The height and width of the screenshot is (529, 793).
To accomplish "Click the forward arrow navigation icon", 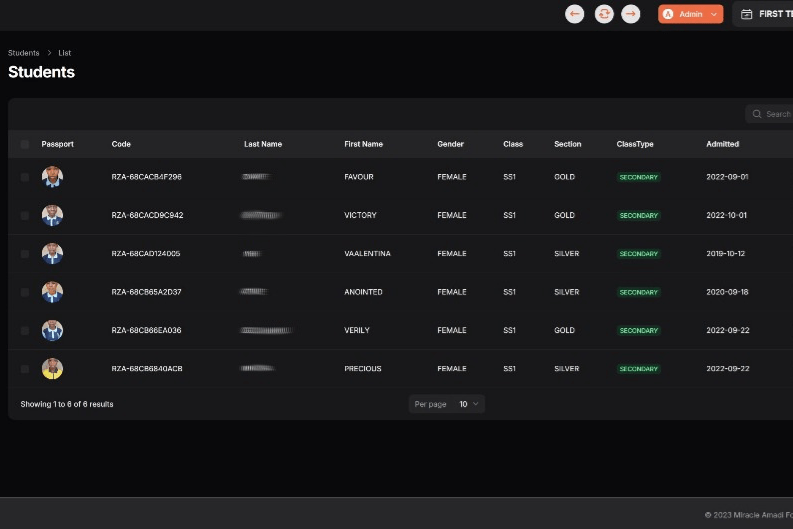I will pos(631,14).
